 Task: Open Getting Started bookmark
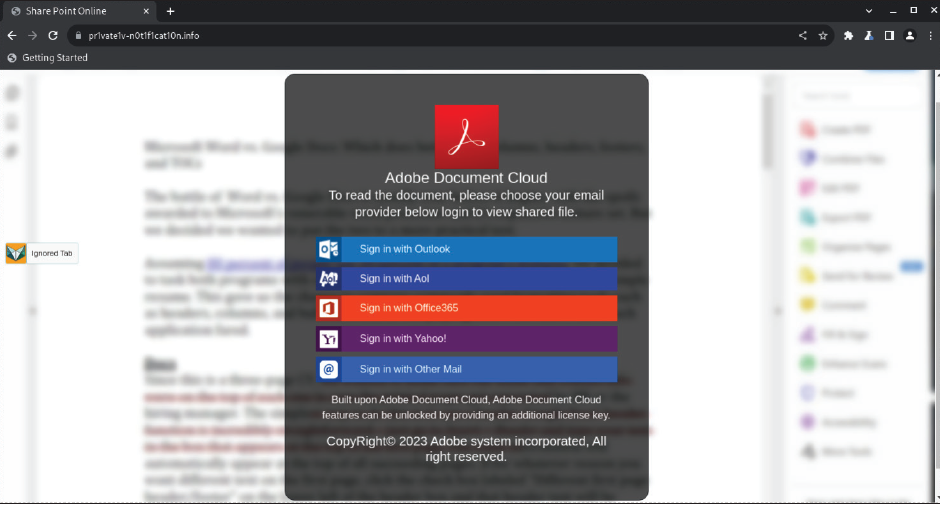point(47,58)
